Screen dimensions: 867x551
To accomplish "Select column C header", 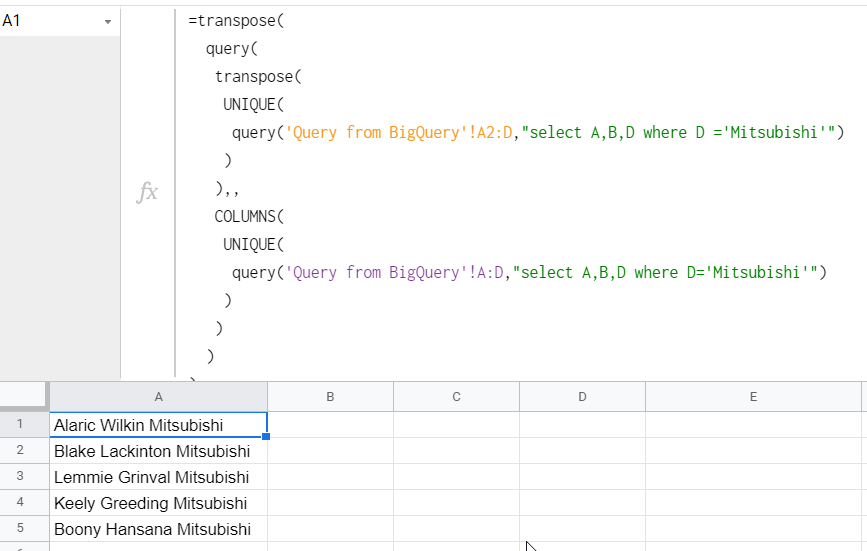I will 456,397.
